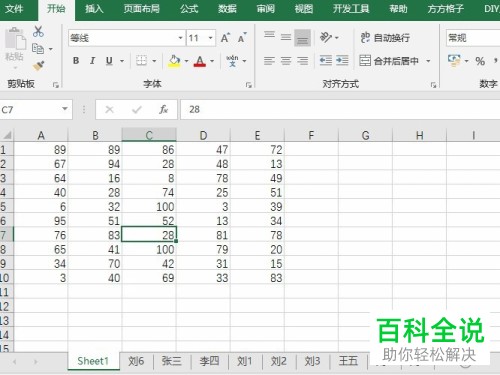
Task: Click 合并后居中 merge and center button
Action: click(x=389, y=61)
